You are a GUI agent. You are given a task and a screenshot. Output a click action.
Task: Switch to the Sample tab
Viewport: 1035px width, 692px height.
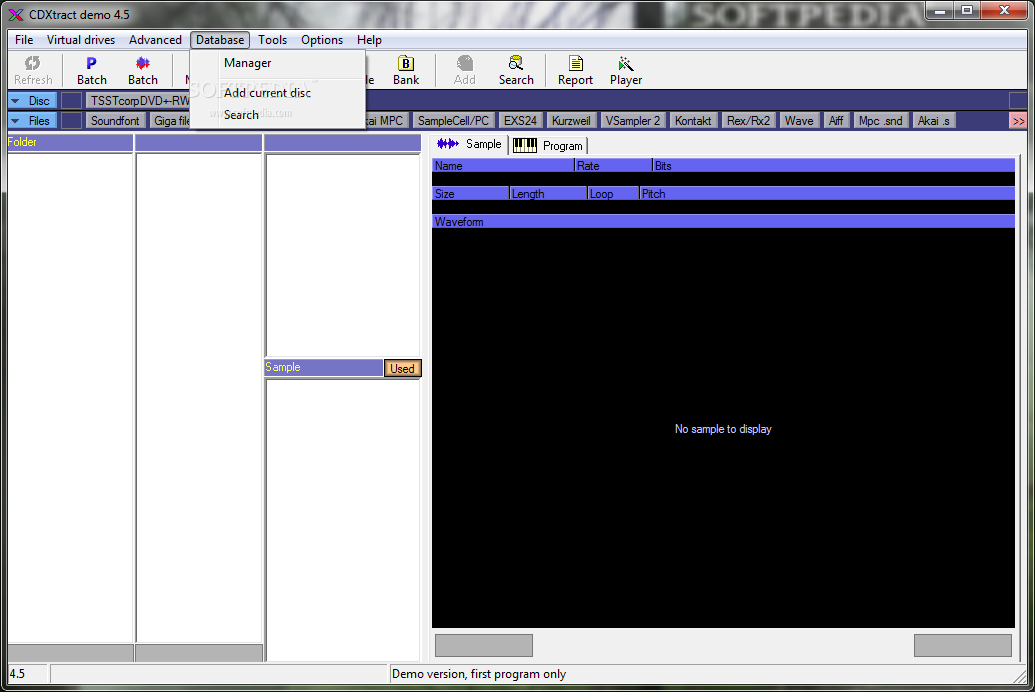(x=469, y=144)
